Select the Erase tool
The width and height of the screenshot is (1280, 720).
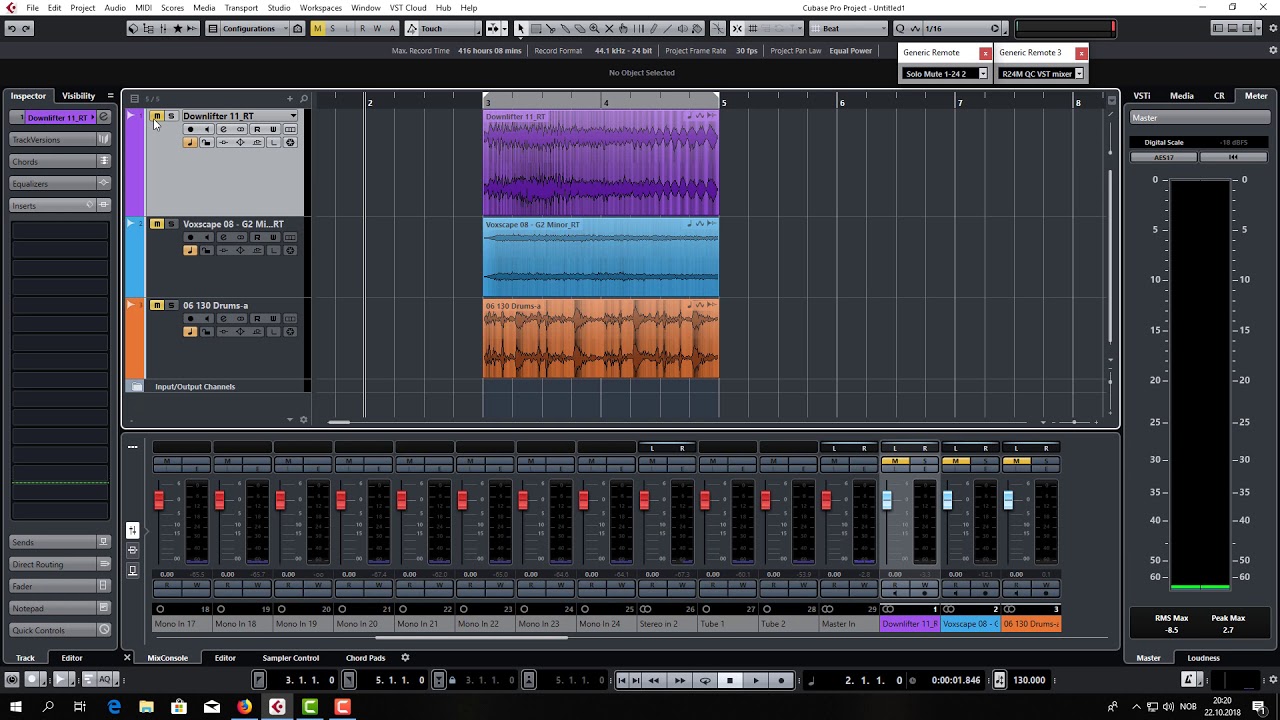coord(580,28)
